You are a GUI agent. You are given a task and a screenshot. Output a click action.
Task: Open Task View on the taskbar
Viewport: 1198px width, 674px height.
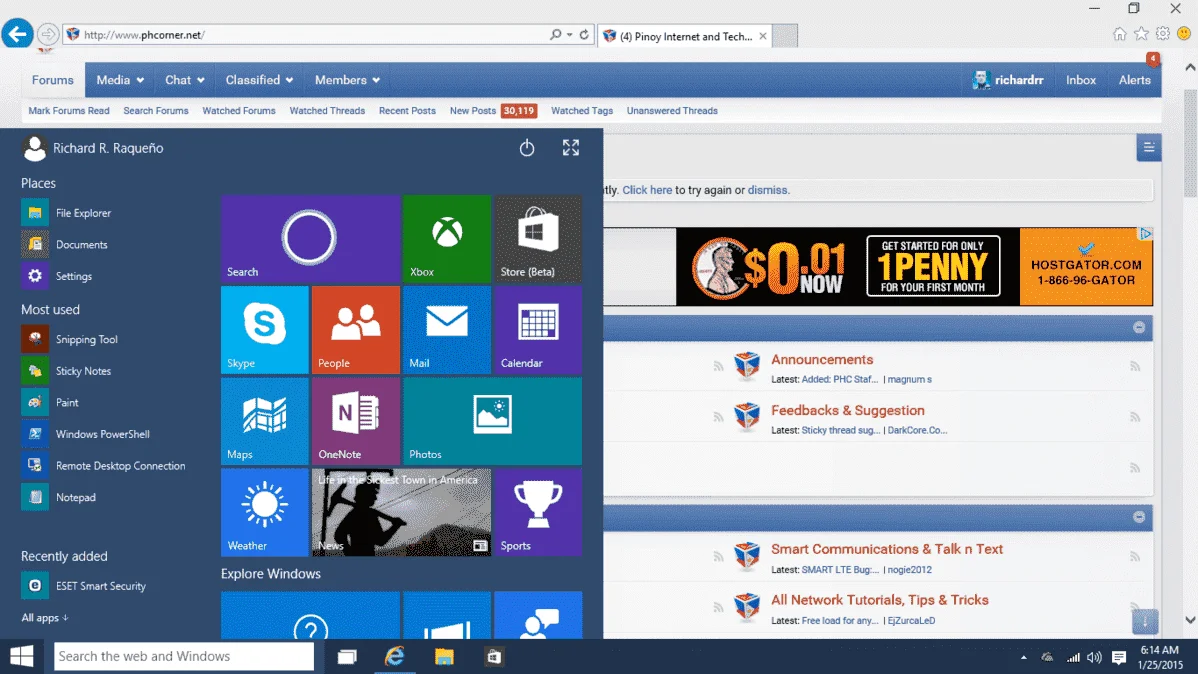[348, 656]
